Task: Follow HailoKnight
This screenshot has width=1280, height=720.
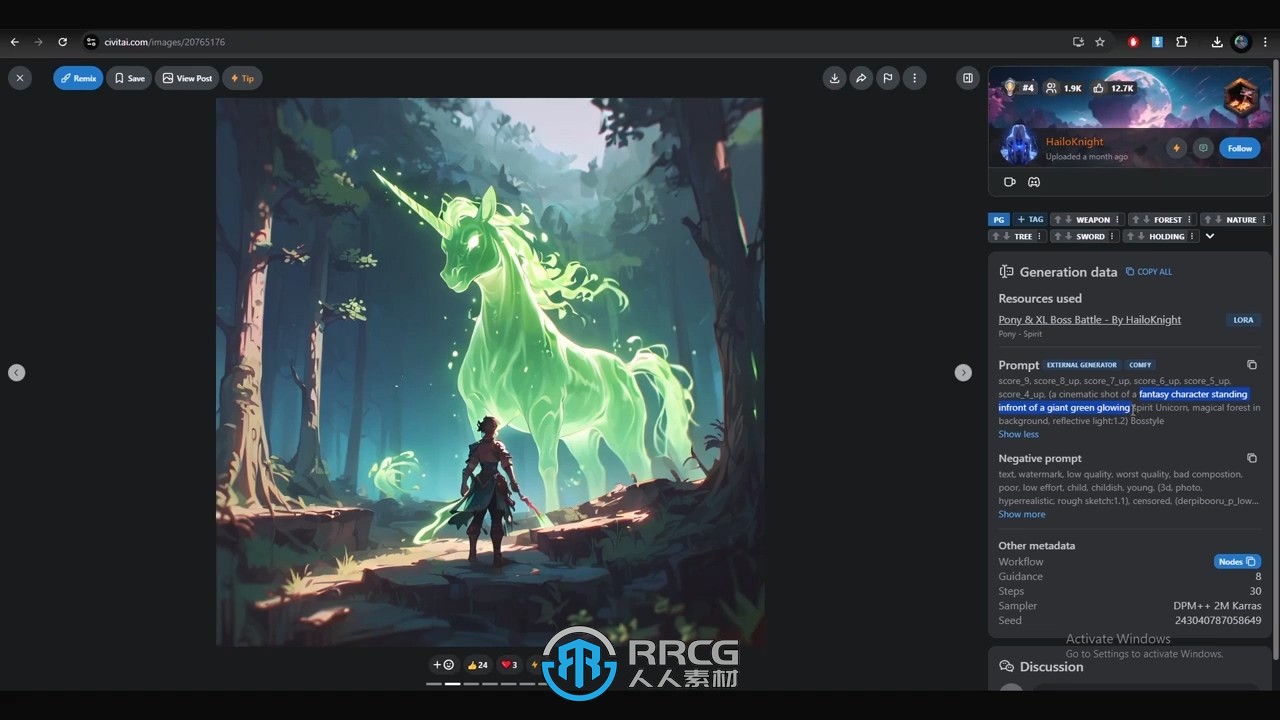Action: [x=1240, y=148]
